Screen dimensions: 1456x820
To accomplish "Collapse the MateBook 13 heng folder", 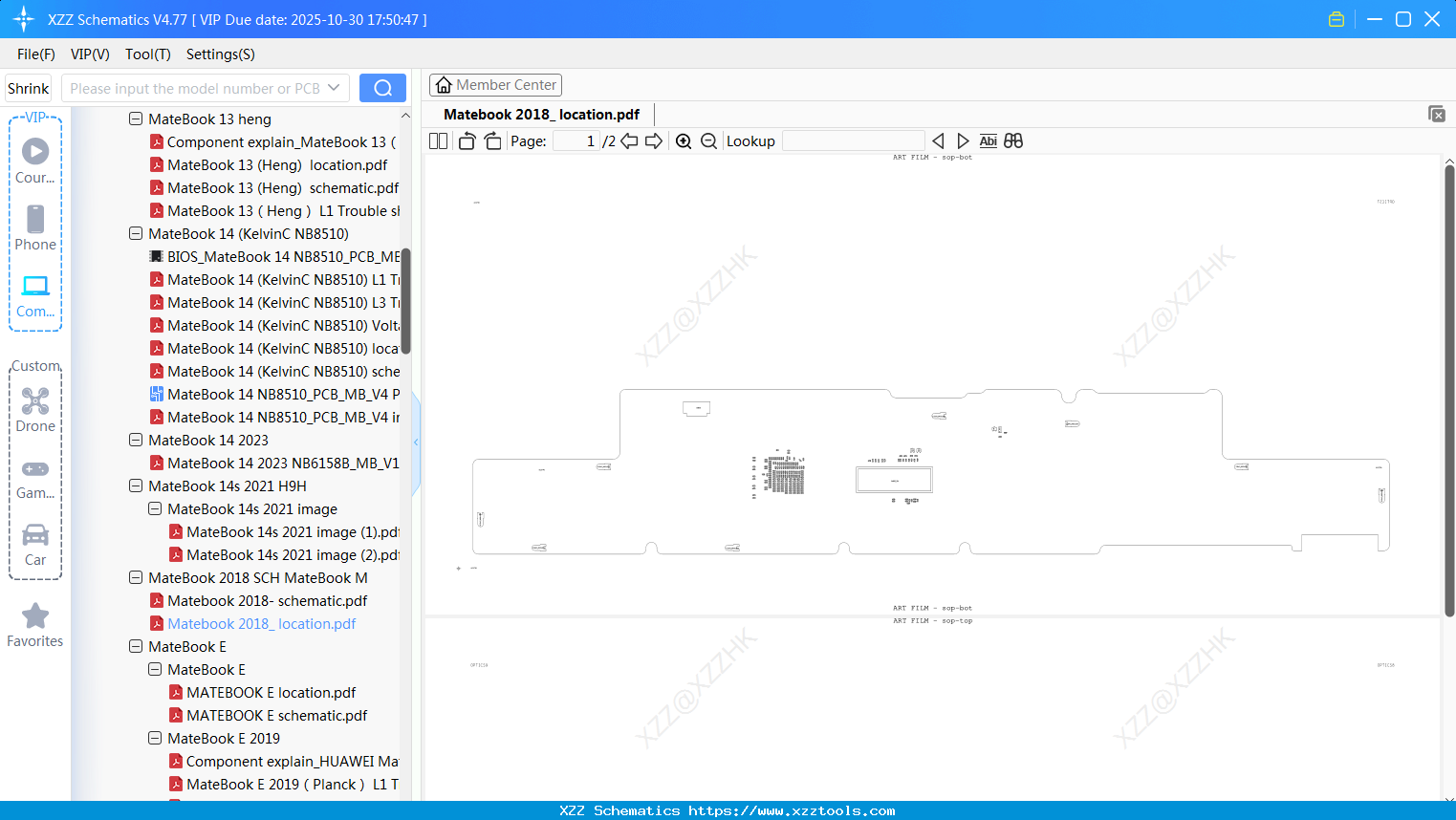I will (136, 119).
